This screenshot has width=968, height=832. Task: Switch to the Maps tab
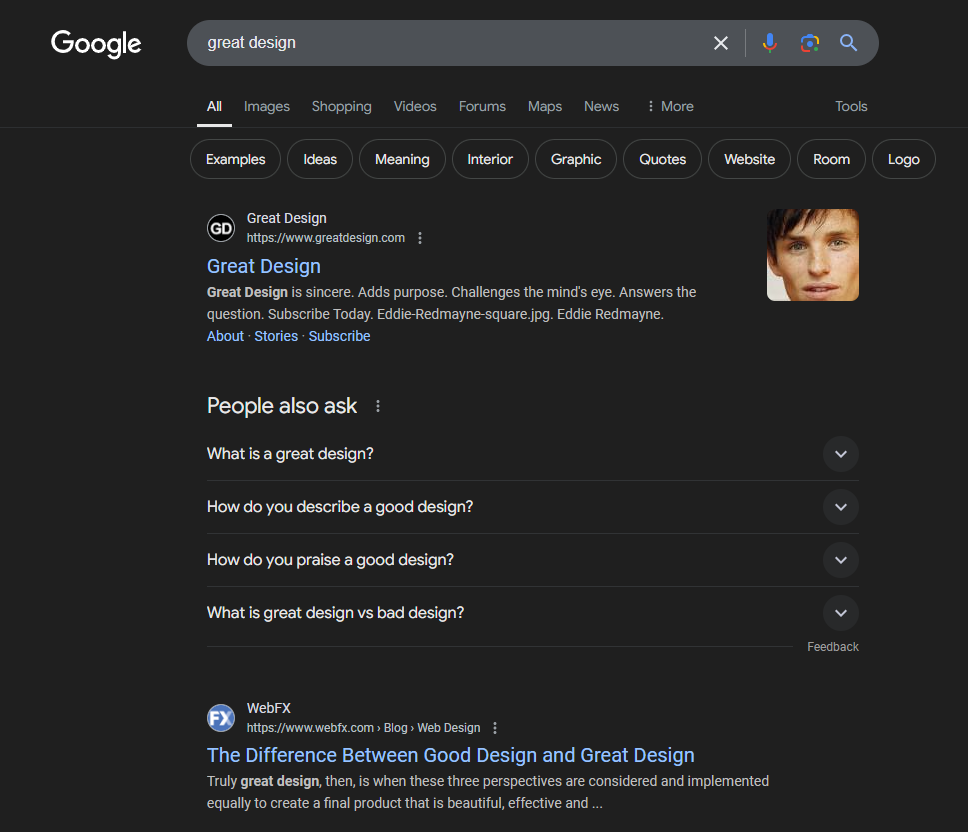[544, 106]
